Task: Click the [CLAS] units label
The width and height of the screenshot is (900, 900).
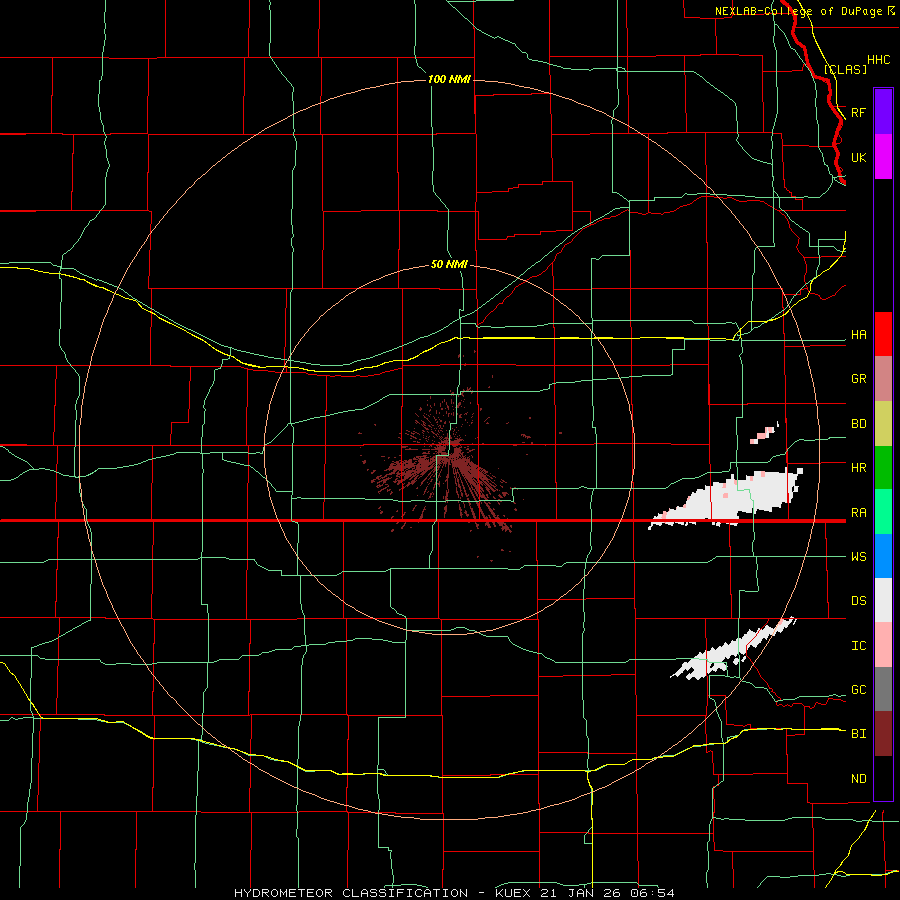Action: pos(845,69)
